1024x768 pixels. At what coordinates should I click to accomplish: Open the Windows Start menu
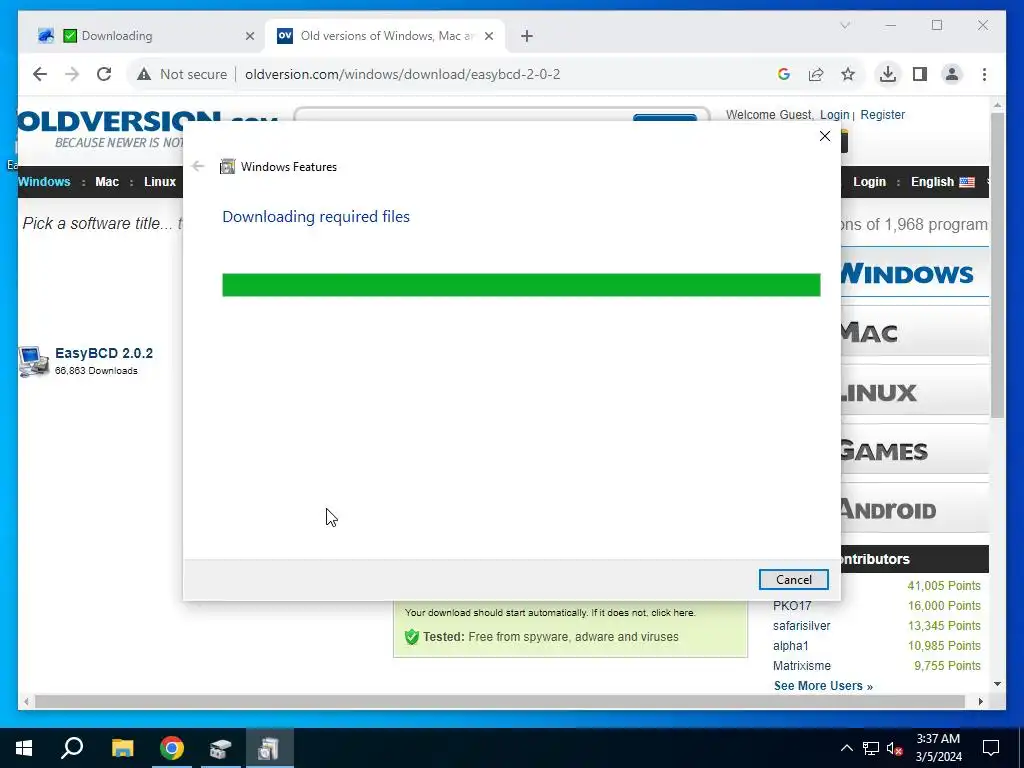pyautogui.click(x=24, y=748)
